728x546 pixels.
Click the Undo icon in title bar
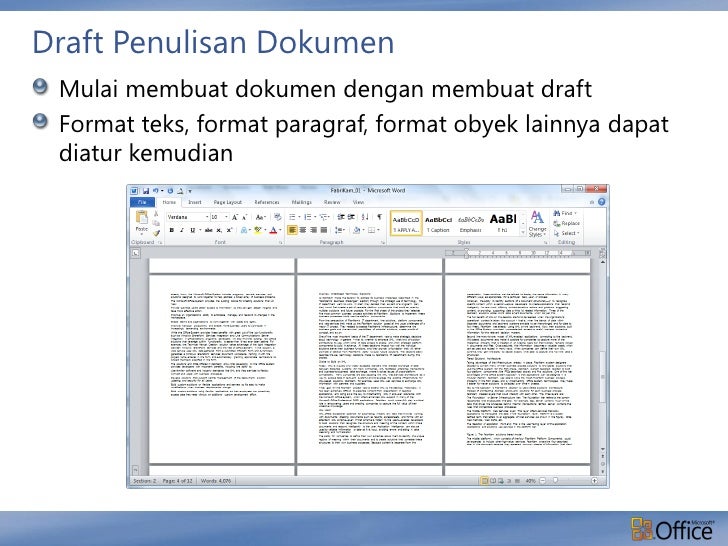tap(156, 191)
